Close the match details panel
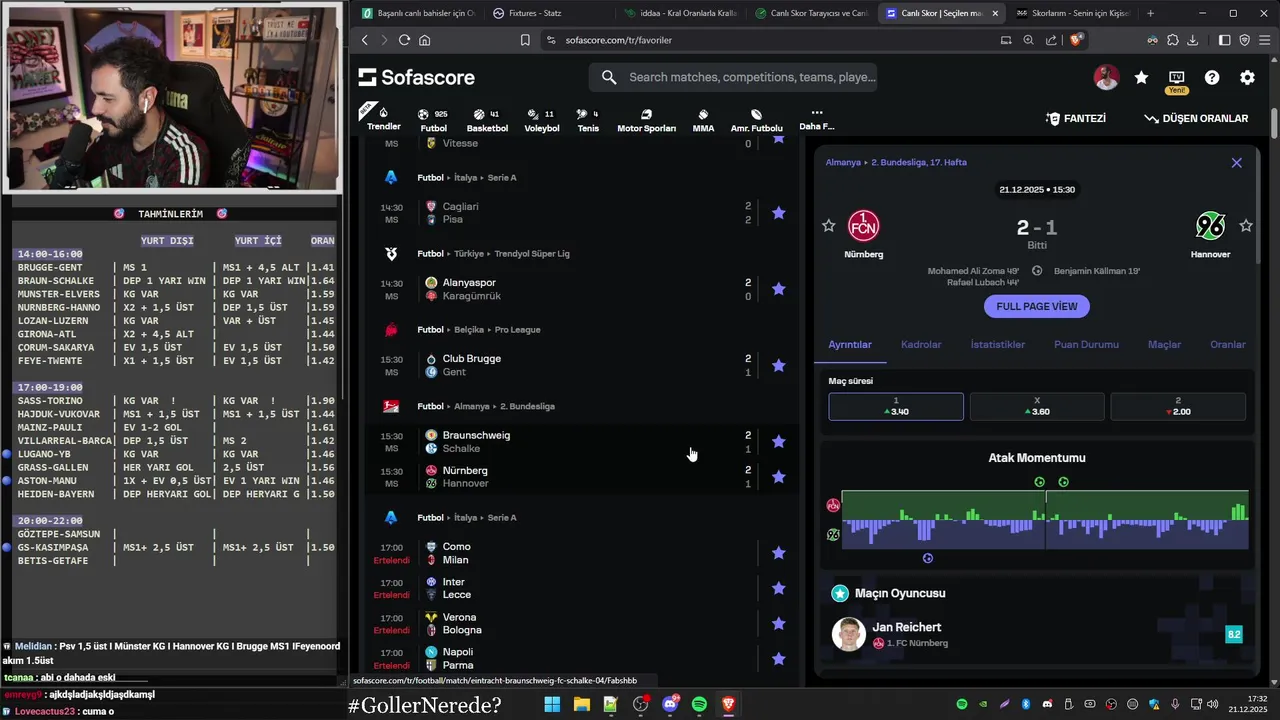This screenshot has height=720, width=1280. click(x=1237, y=162)
